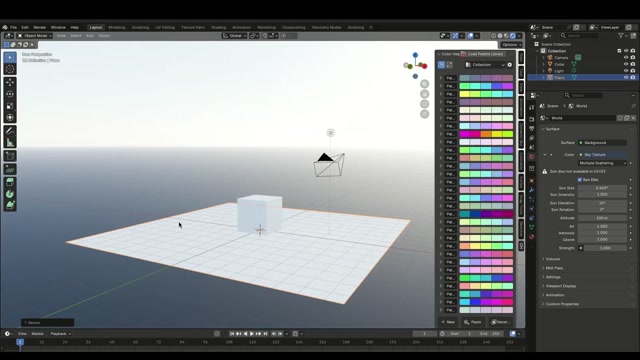The image size is (640, 360).
Task: Click play animation button in timeline
Action: (252, 334)
